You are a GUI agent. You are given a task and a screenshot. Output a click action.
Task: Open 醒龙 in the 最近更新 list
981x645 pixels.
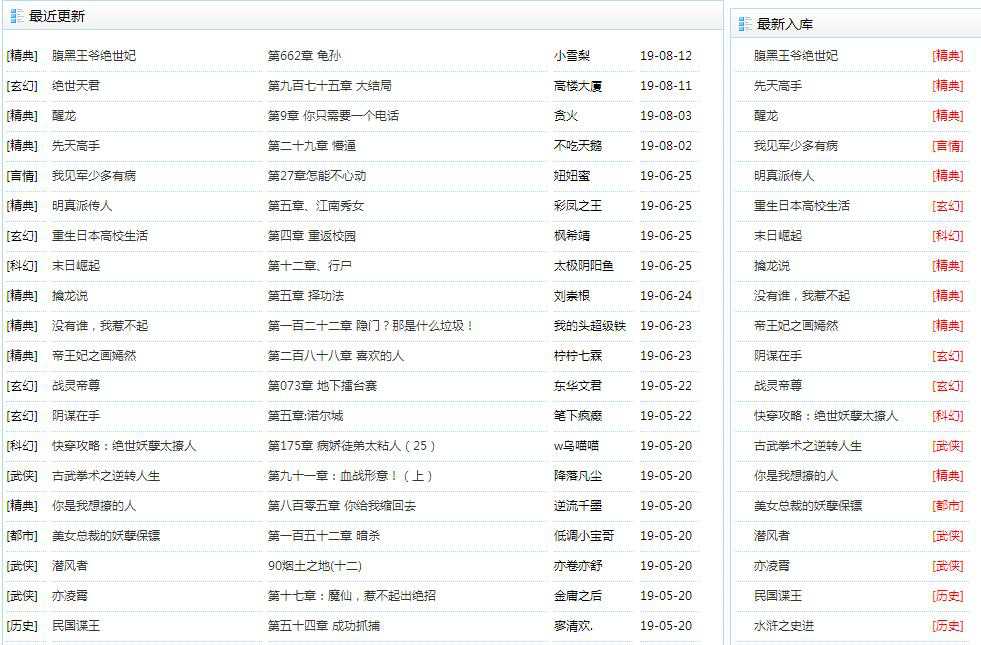click(x=64, y=116)
